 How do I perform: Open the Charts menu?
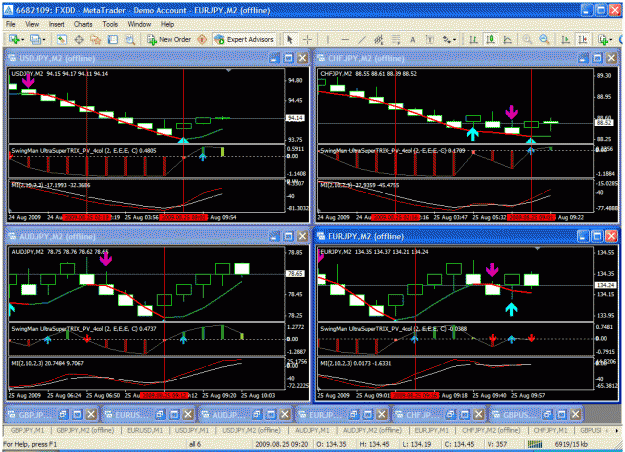click(x=83, y=24)
